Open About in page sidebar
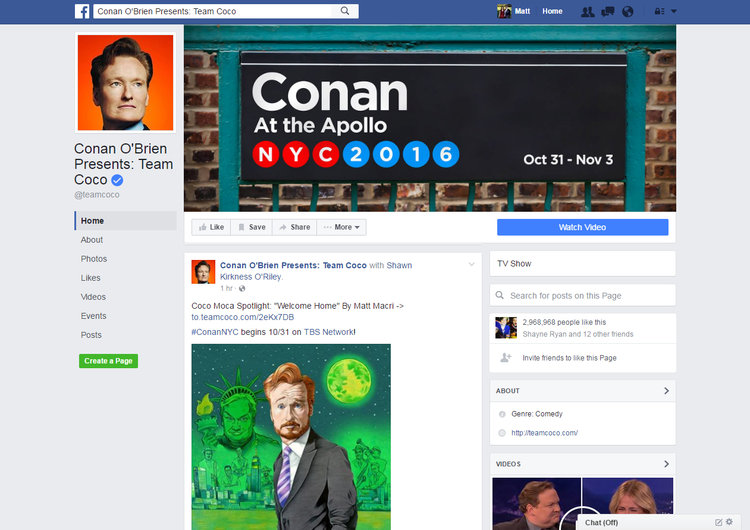Screen dimensions: 750x530 coord(92,240)
